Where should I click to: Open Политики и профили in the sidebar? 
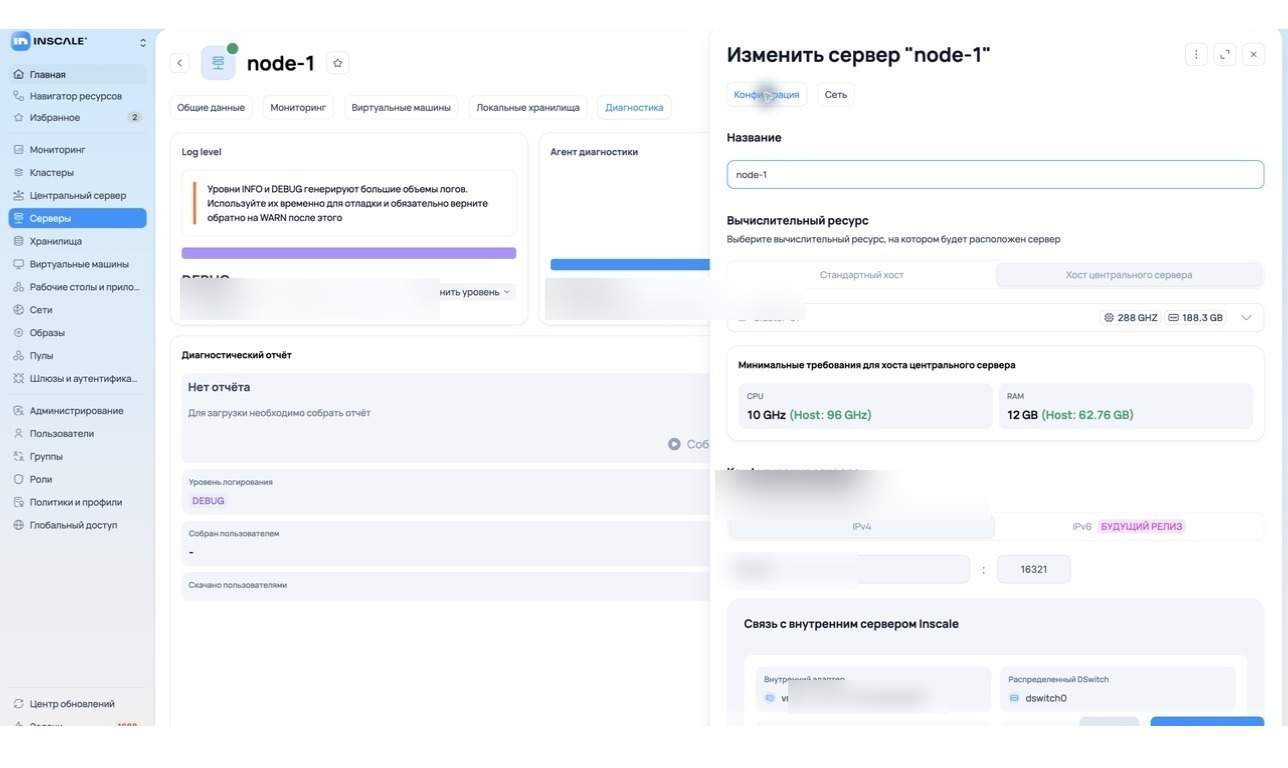[x=78, y=502]
